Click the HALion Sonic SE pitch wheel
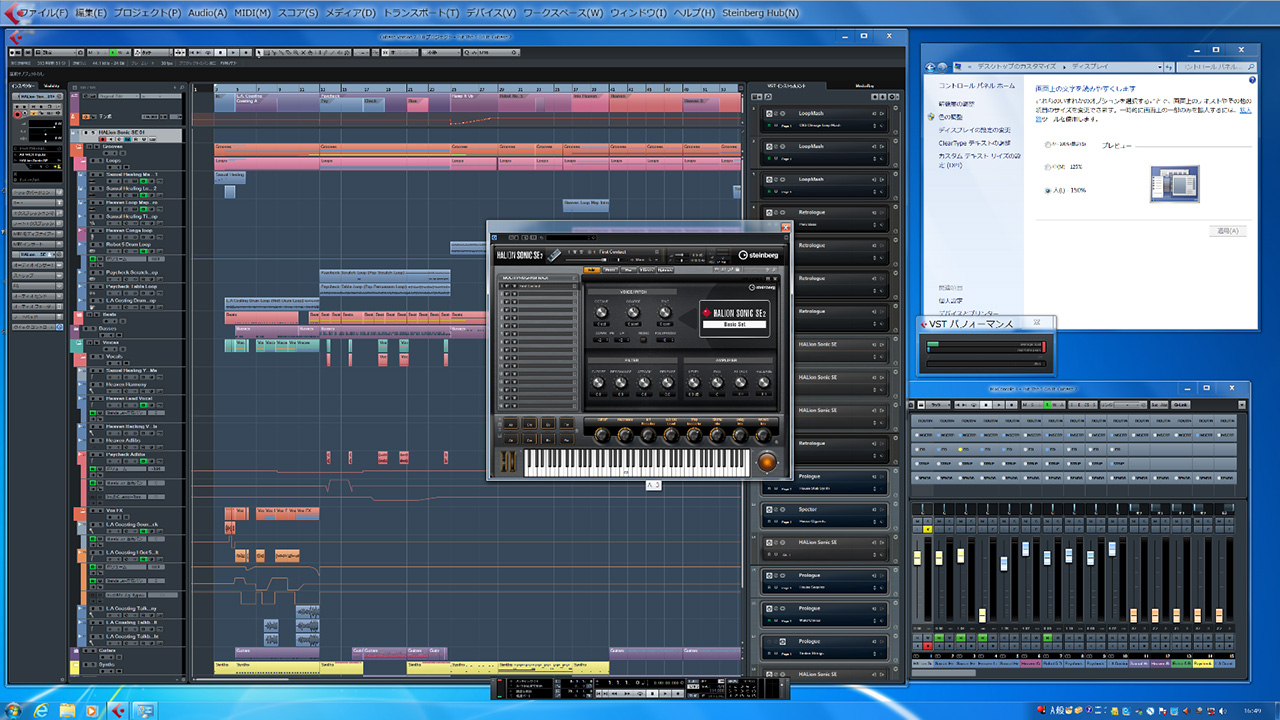The image size is (1280, 720). click(x=506, y=462)
